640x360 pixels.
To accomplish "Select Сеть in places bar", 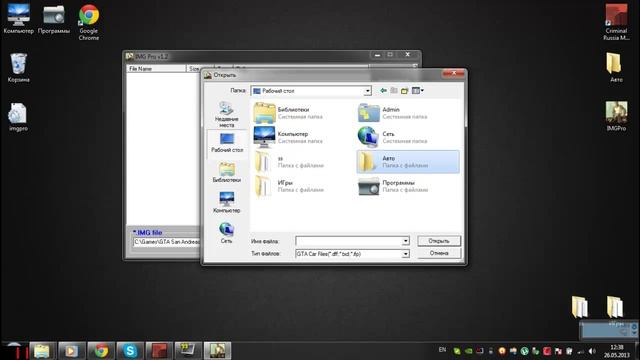I will coord(227,233).
